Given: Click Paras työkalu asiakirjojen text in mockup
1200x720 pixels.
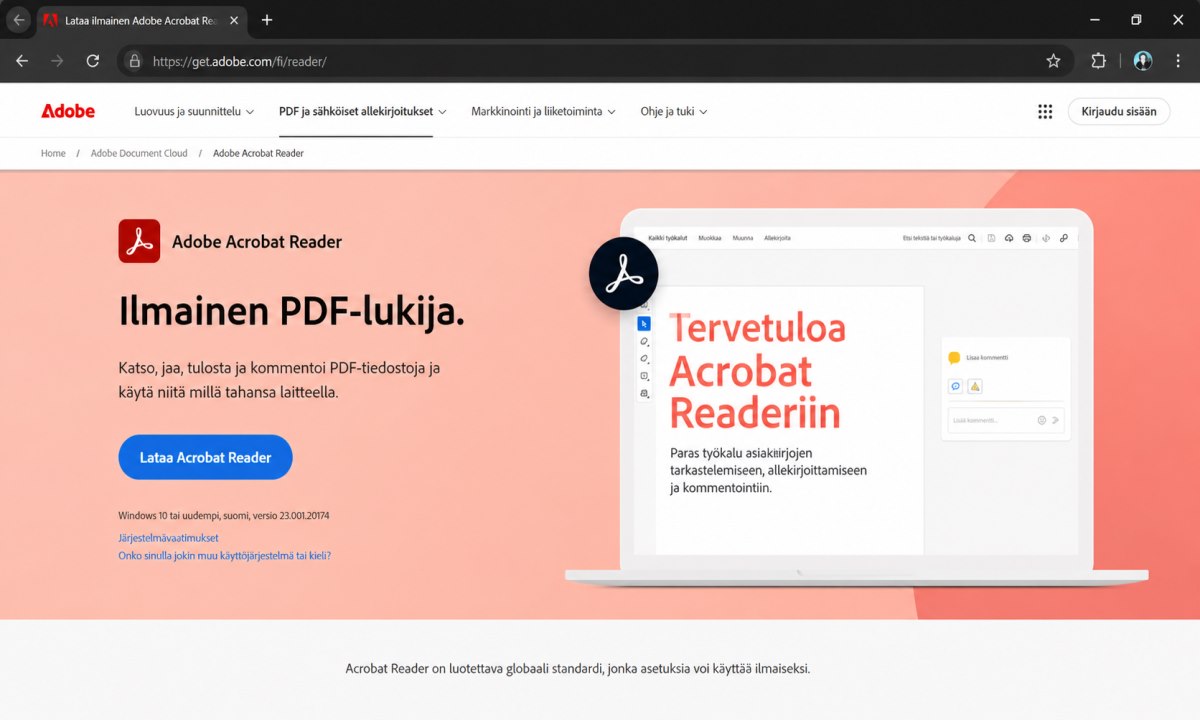Looking at the screenshot, I should point(768,470).
